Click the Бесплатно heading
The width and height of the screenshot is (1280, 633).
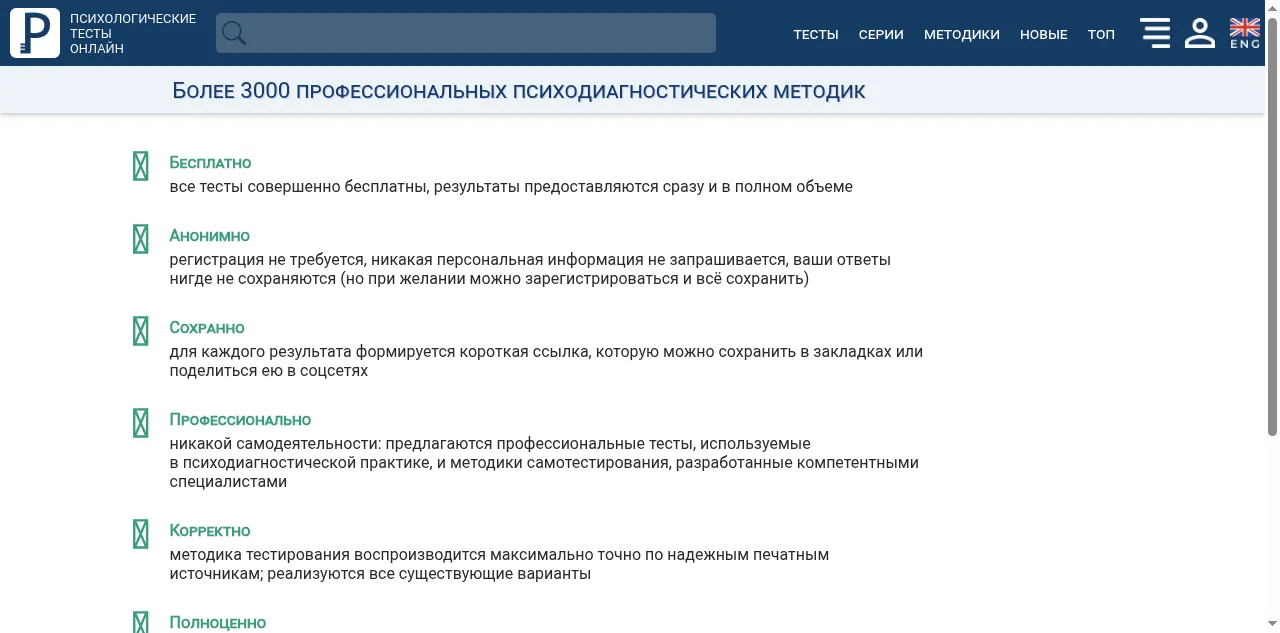[x=210, y=163]
